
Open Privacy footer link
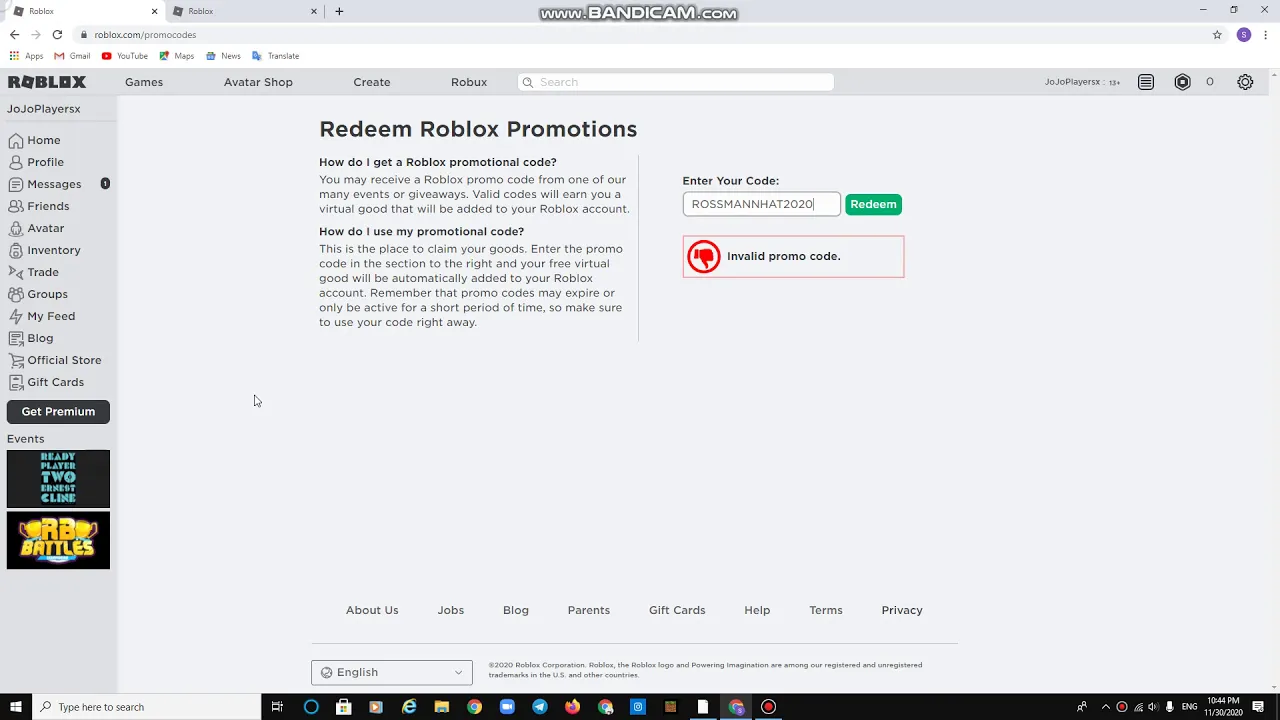pyautogui.click(x=902, y=610)
